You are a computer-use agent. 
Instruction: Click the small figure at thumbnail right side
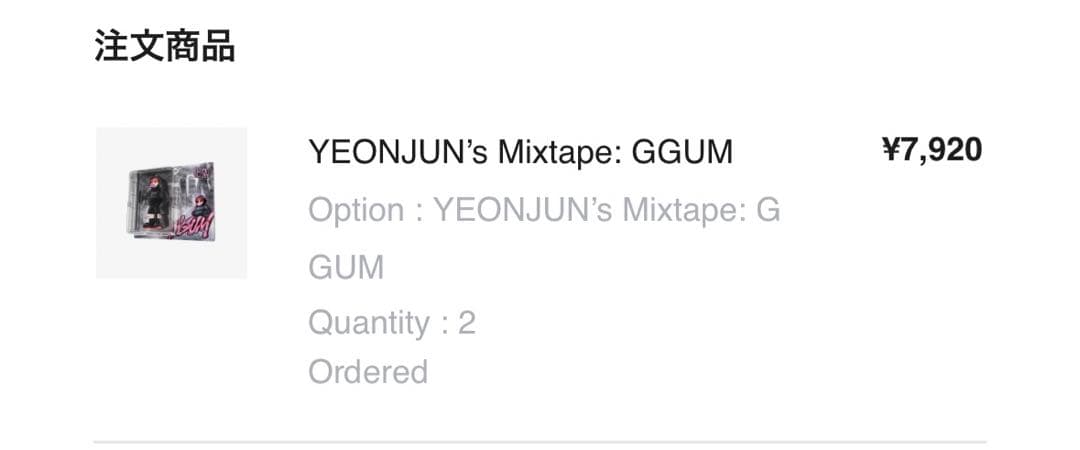pyautogui.click(x=200, y=205)
